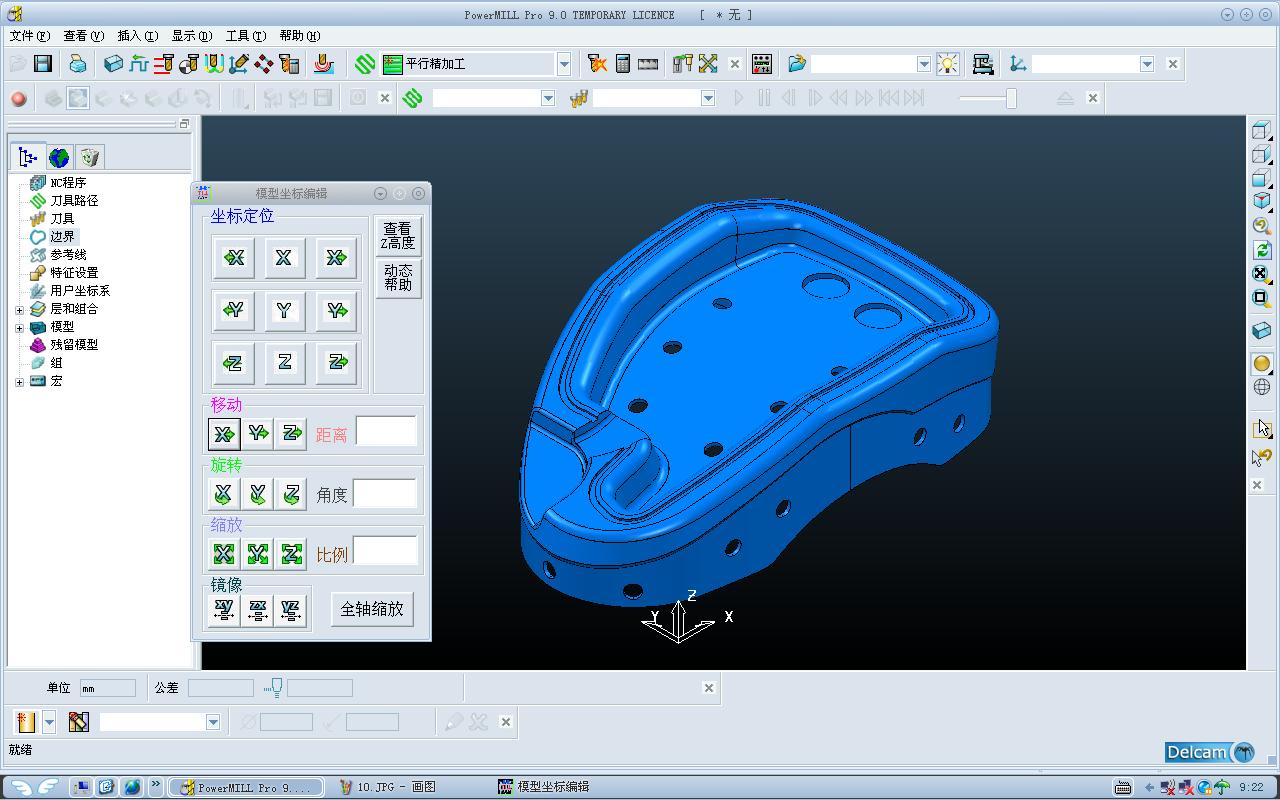Click the X minimum position button

[234, 258]
